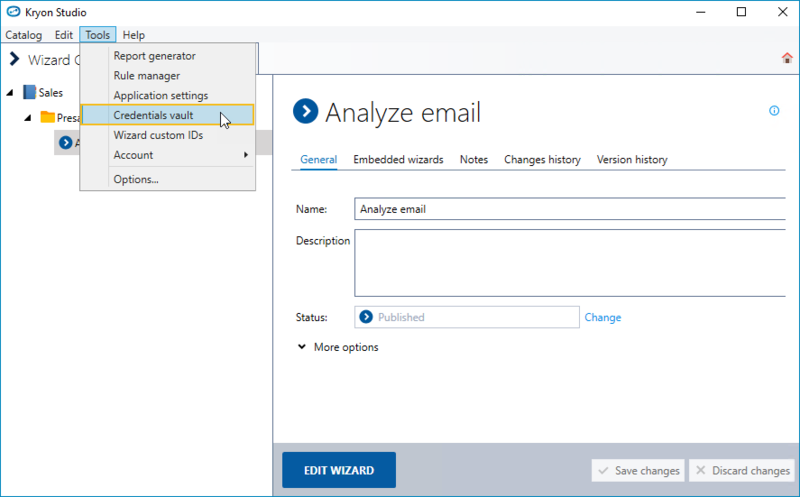Click the wizard icon beside Analyze email heading
Screen dimensions: 800x497
click(305, 112)
